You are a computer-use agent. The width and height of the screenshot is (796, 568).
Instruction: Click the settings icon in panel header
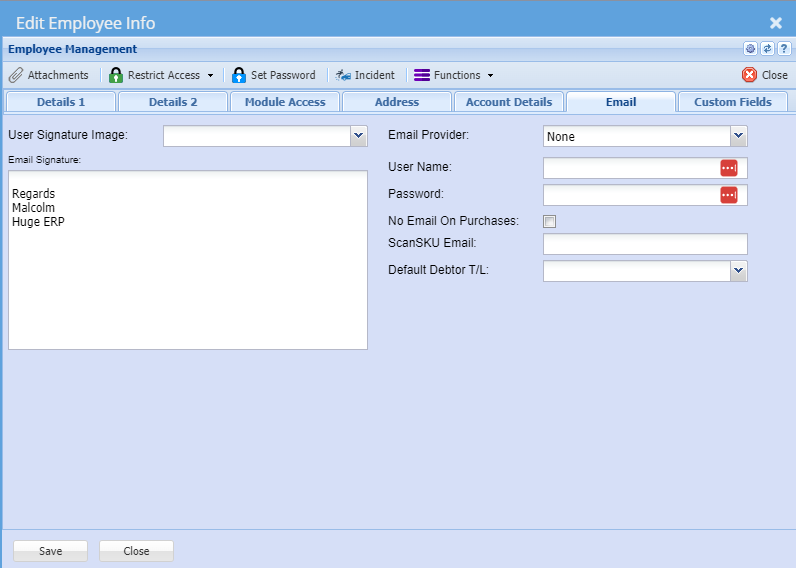pyautogui.click(x=750, y=48)
